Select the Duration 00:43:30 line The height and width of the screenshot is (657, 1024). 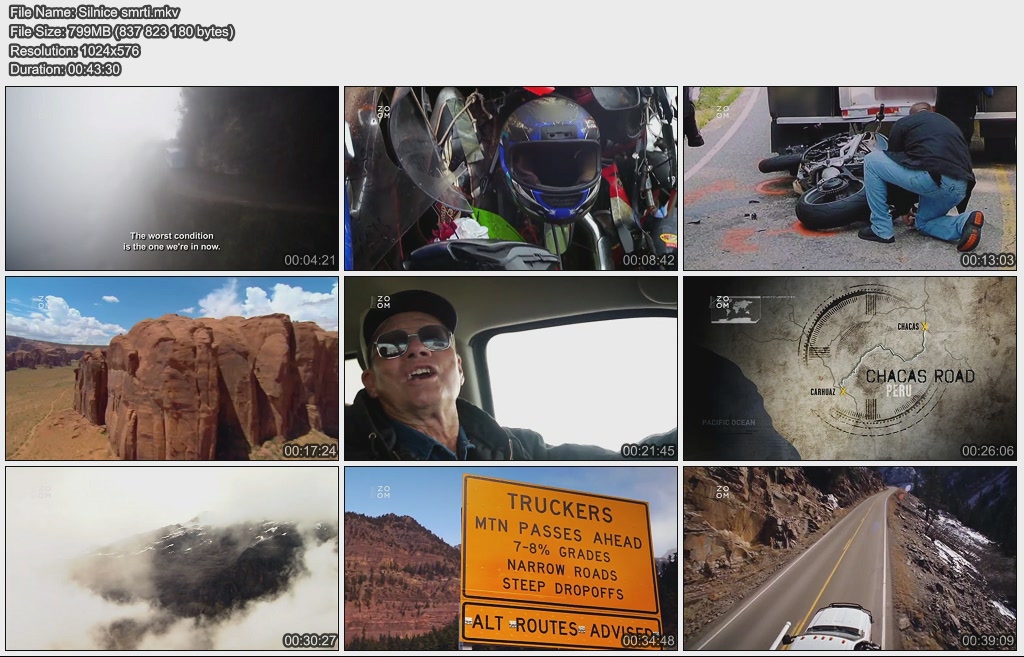pyautogui.click(x=65, y=69)
